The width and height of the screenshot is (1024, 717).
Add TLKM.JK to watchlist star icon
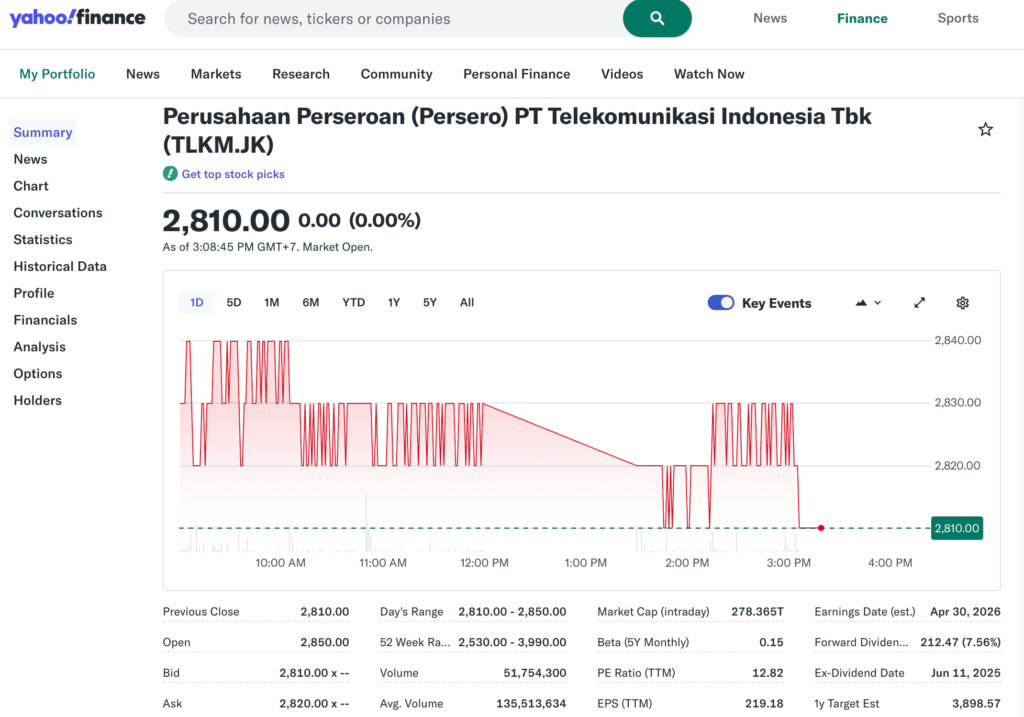985,129
